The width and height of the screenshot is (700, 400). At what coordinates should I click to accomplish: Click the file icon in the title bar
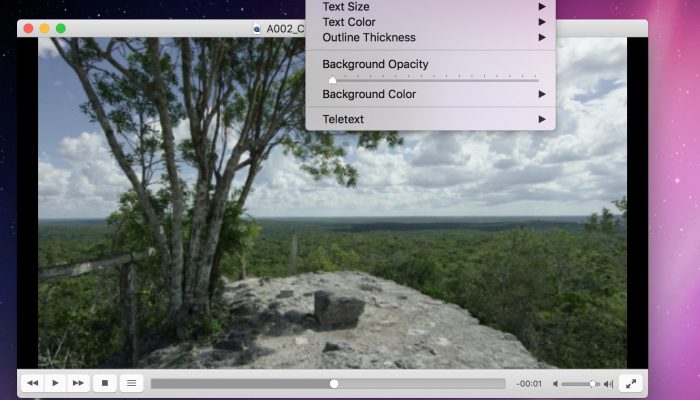point(257,29)
